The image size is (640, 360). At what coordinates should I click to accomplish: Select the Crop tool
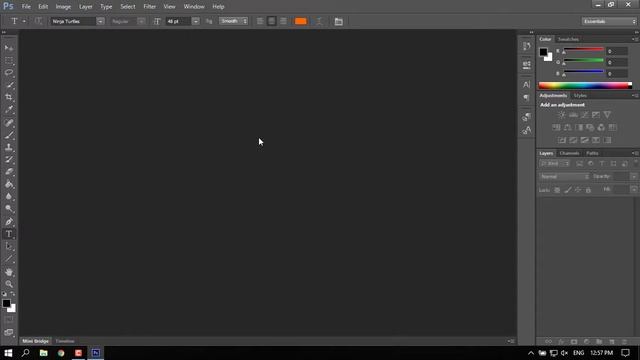pos(9,97)
